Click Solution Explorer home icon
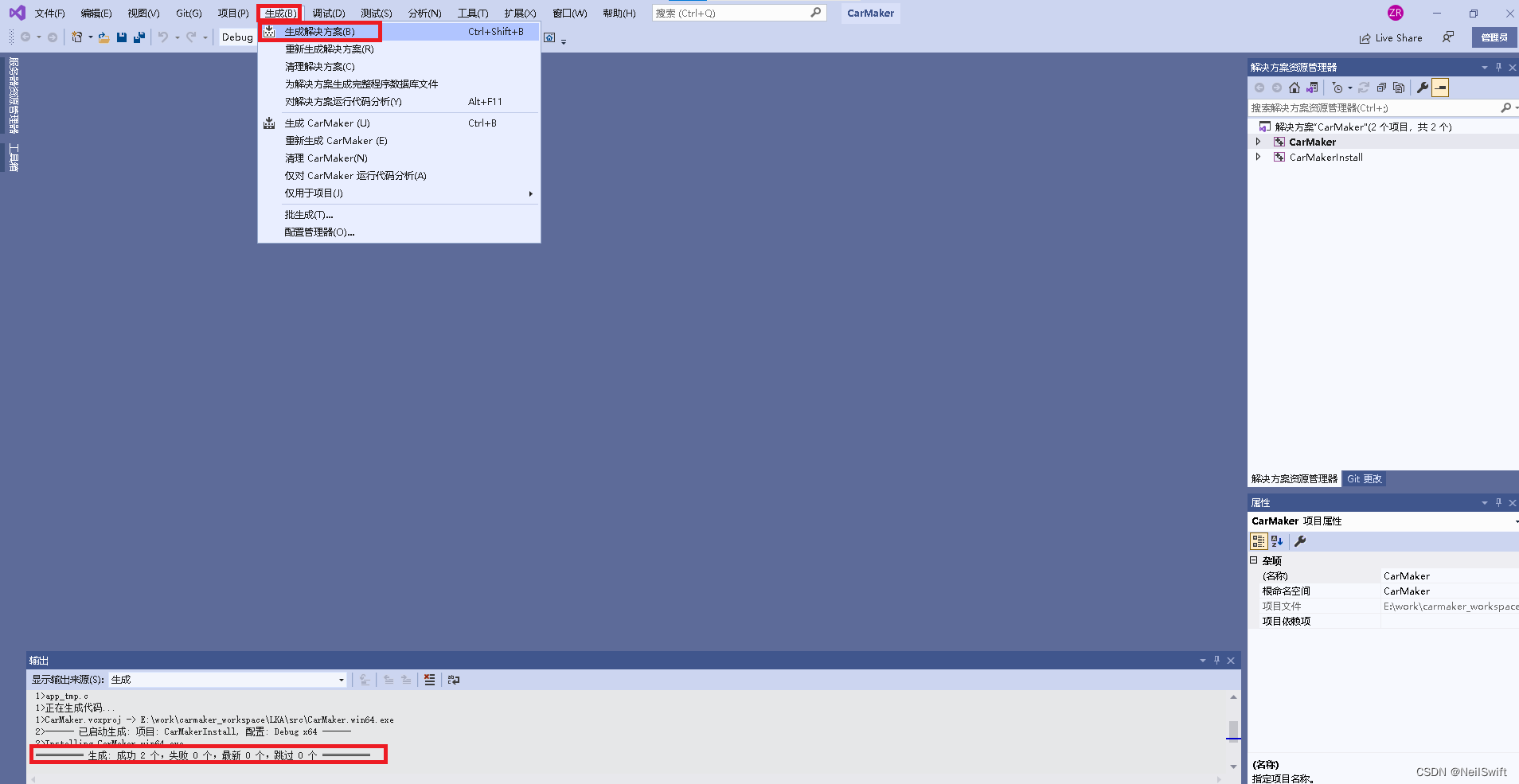 [1294, 88]
